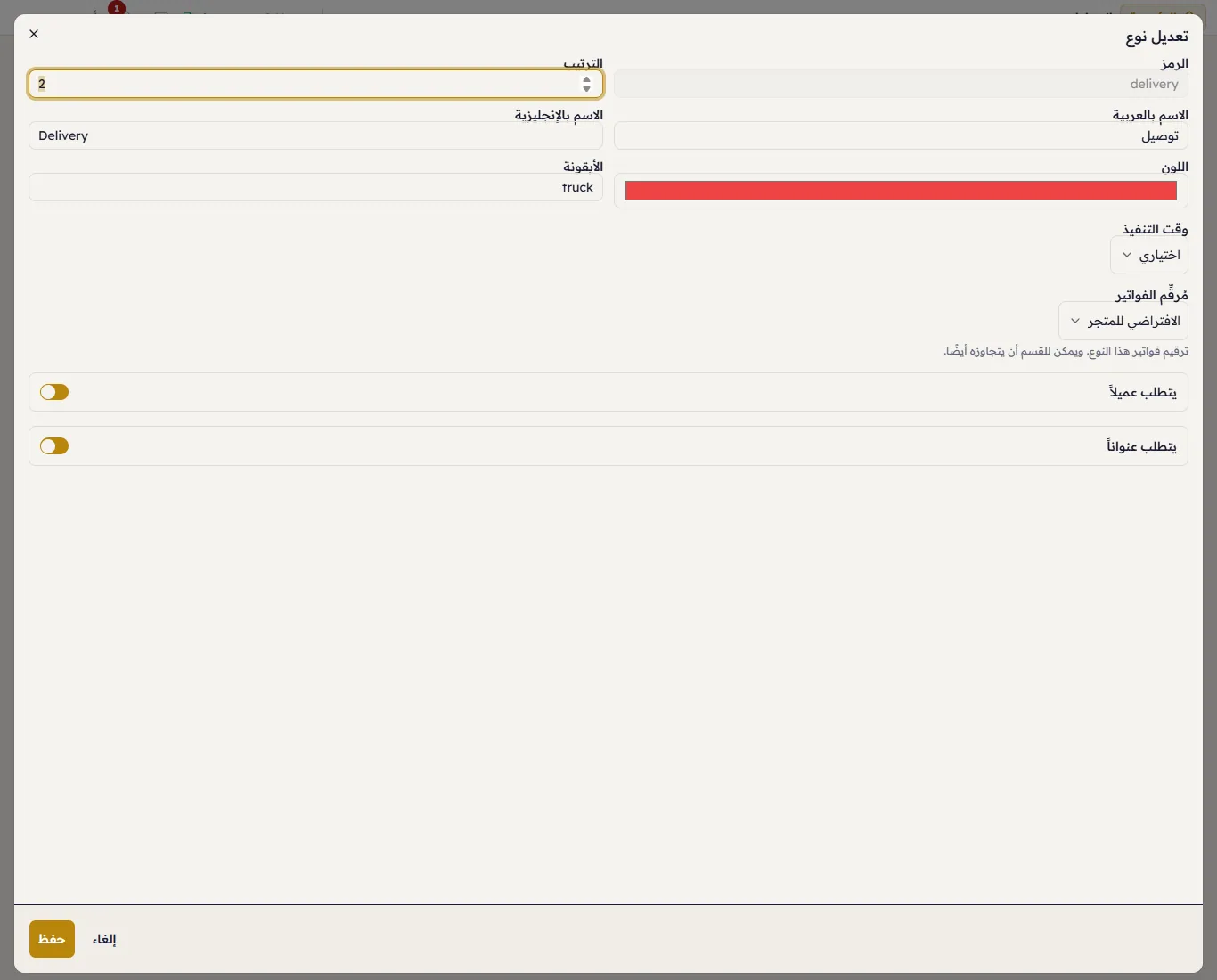The height and width of the screenshot is (980, 1217).
Task: Click the حفظ save button
Action: tap(52, 939)
